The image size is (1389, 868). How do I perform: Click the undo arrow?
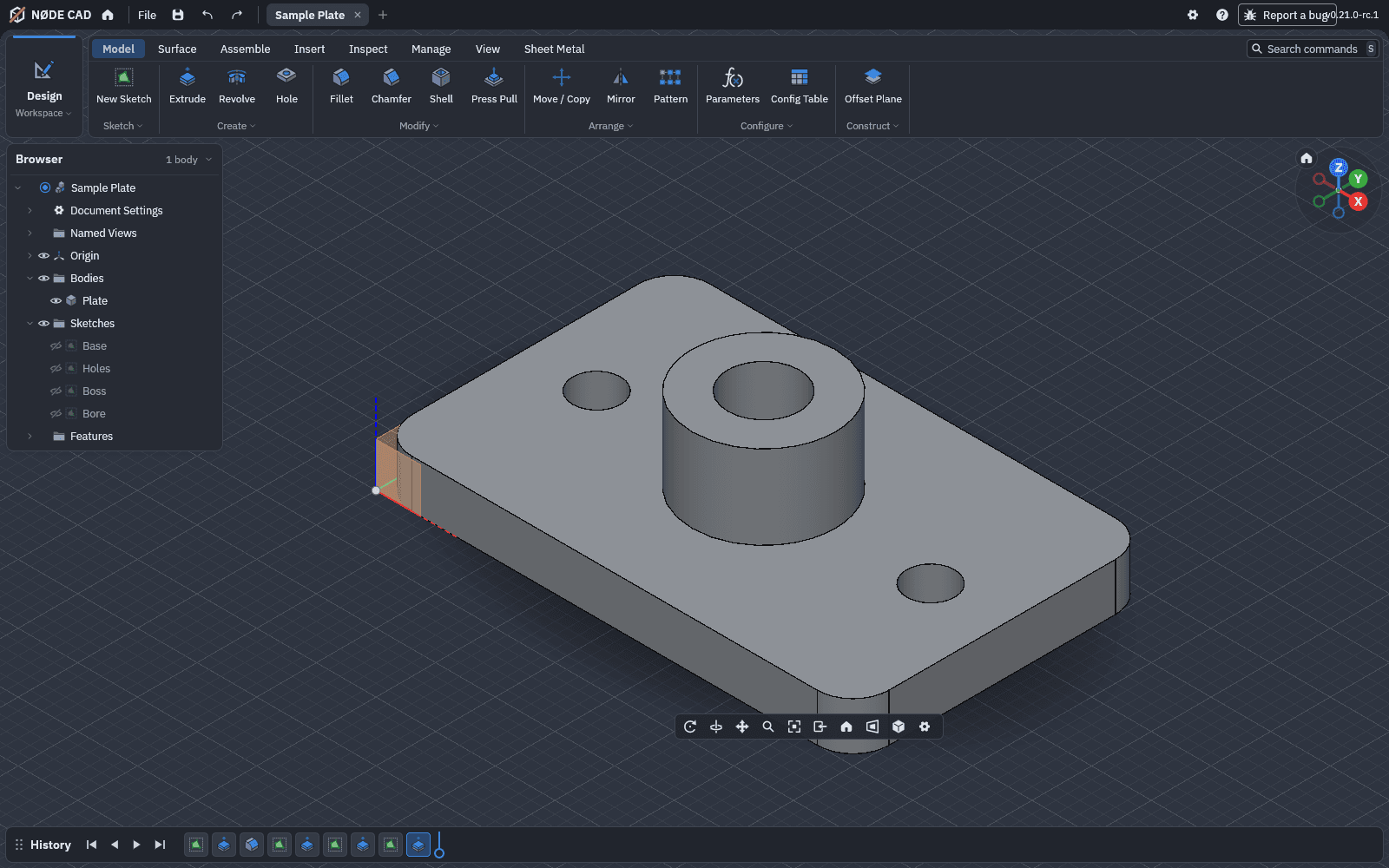coord(207,15)
